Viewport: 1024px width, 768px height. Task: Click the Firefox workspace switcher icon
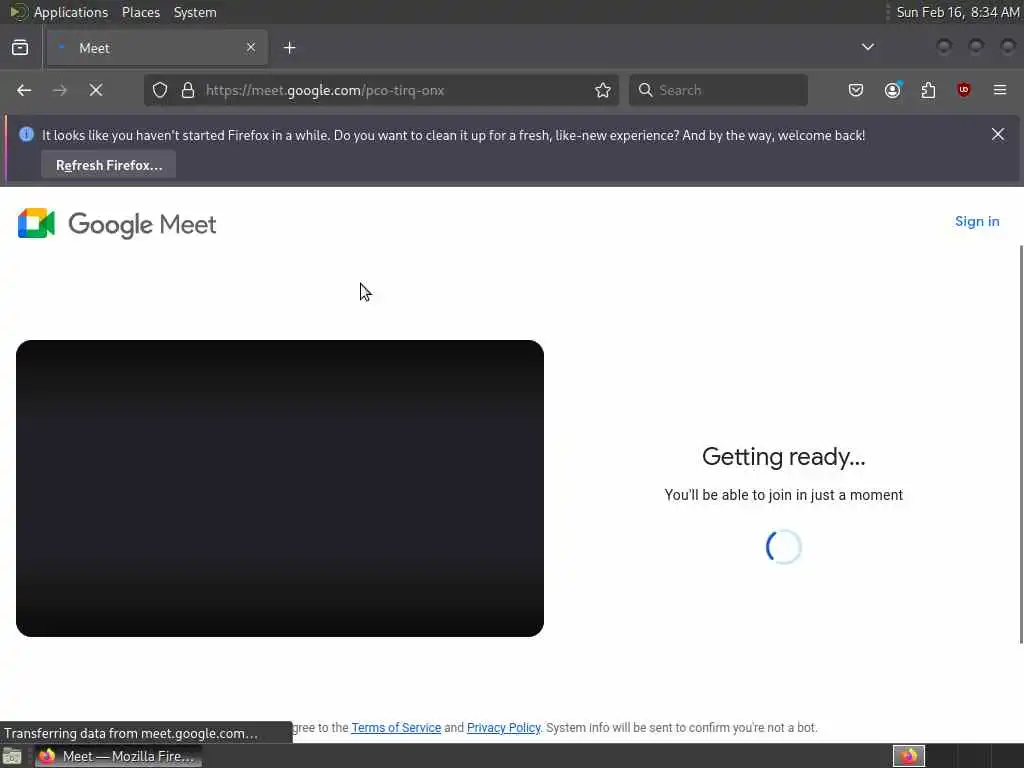click(908, 756)
